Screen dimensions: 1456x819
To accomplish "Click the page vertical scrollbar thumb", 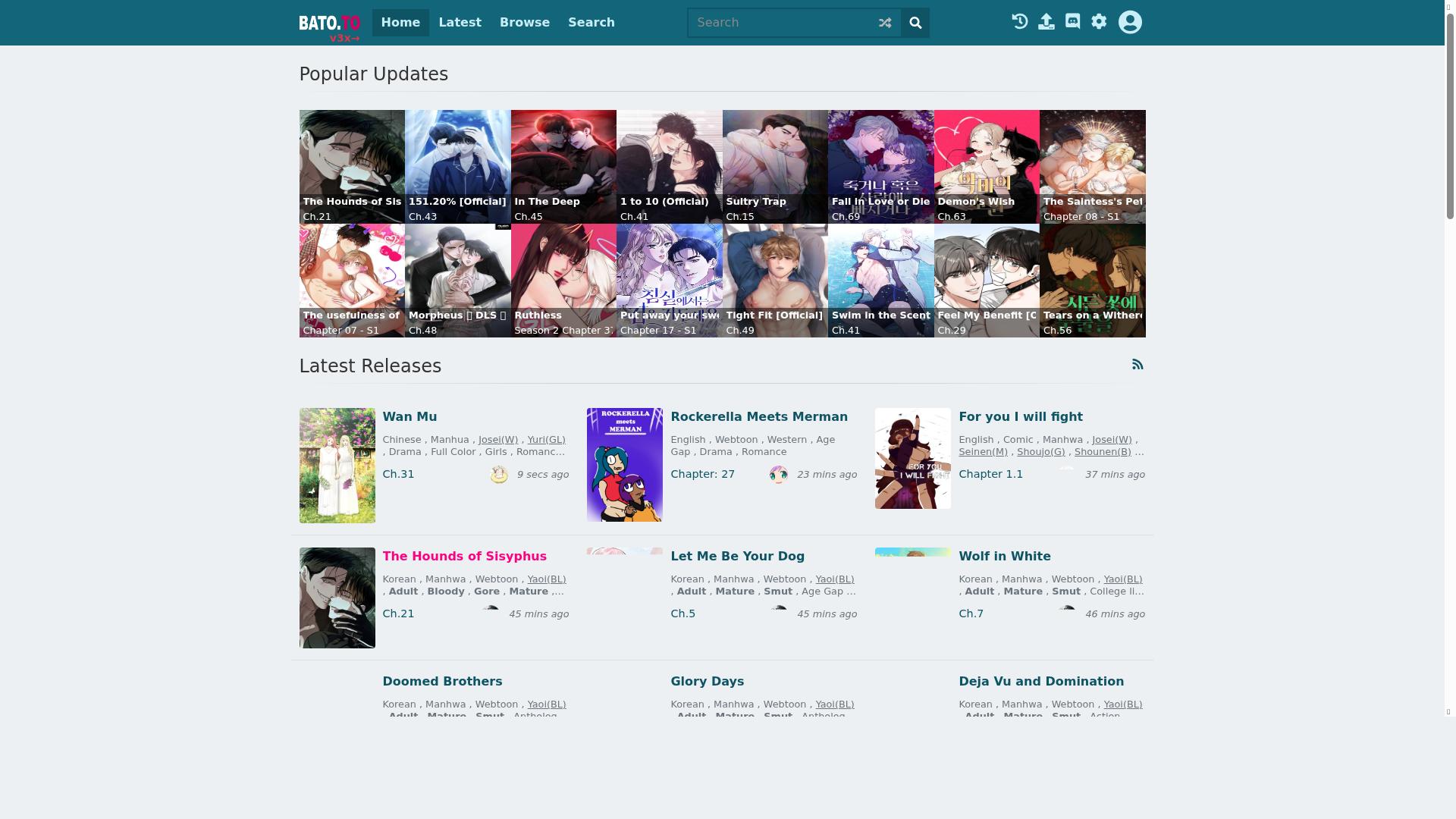I will (1450, 114).
